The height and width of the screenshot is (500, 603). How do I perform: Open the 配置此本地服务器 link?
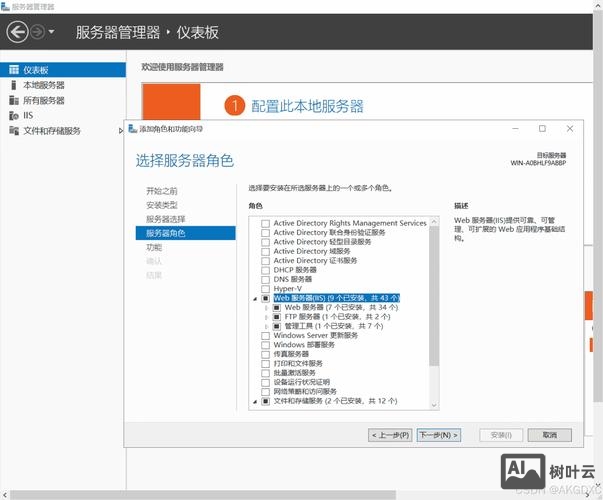307,106
